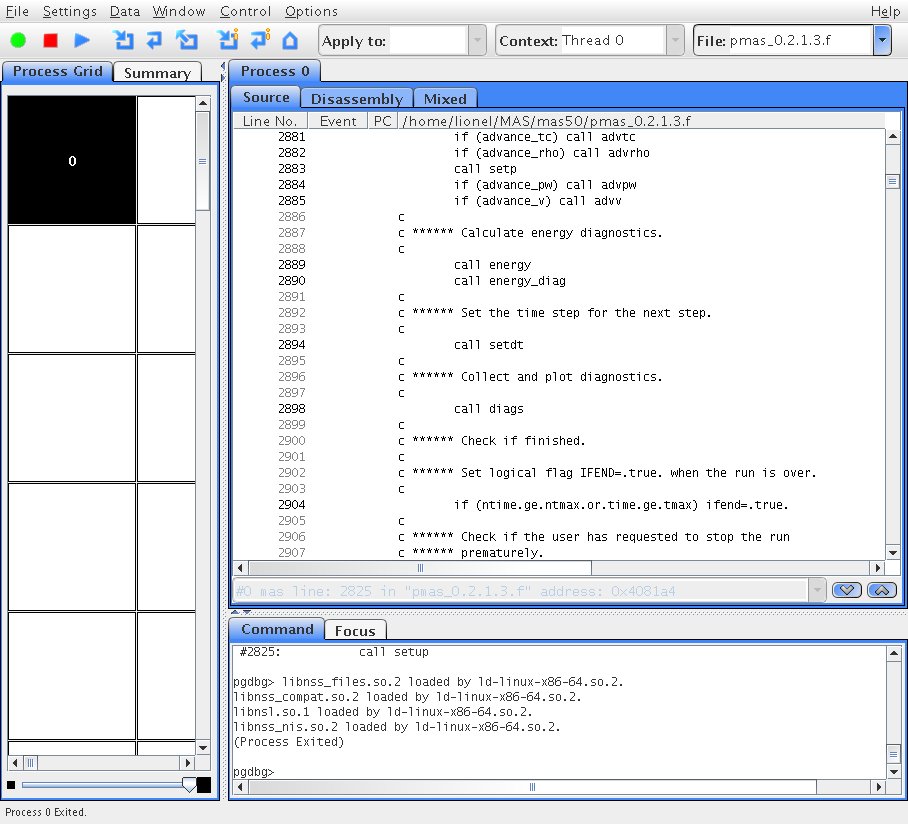Click the Home location icon
The width and height of the screenshot is (908, 824).
click(x=290, y=41)
